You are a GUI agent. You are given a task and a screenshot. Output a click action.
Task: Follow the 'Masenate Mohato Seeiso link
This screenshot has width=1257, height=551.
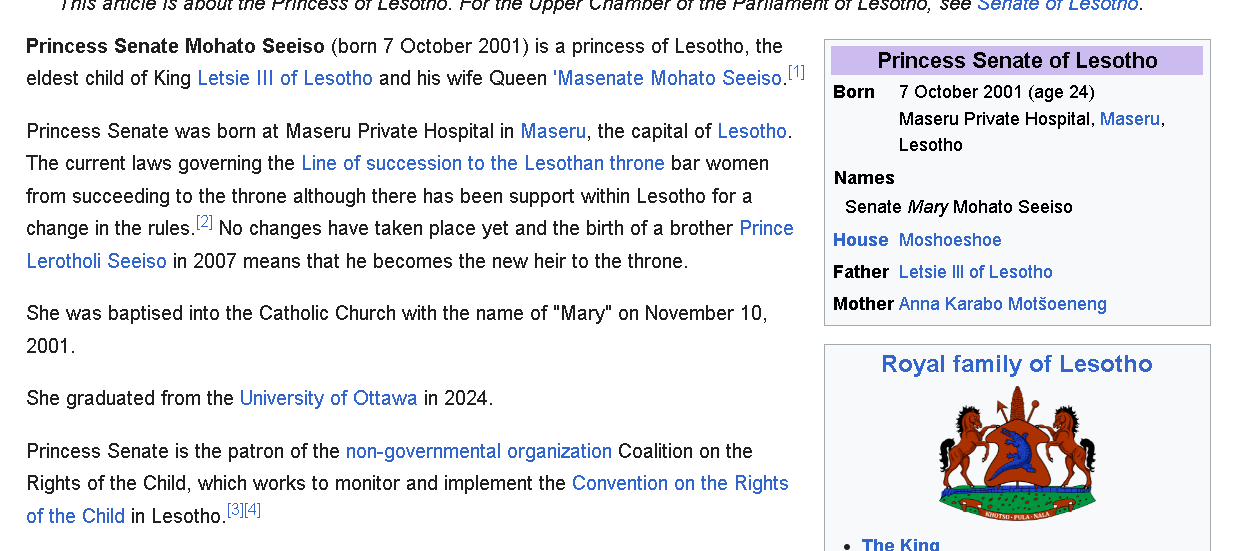(x=669, y=78)
